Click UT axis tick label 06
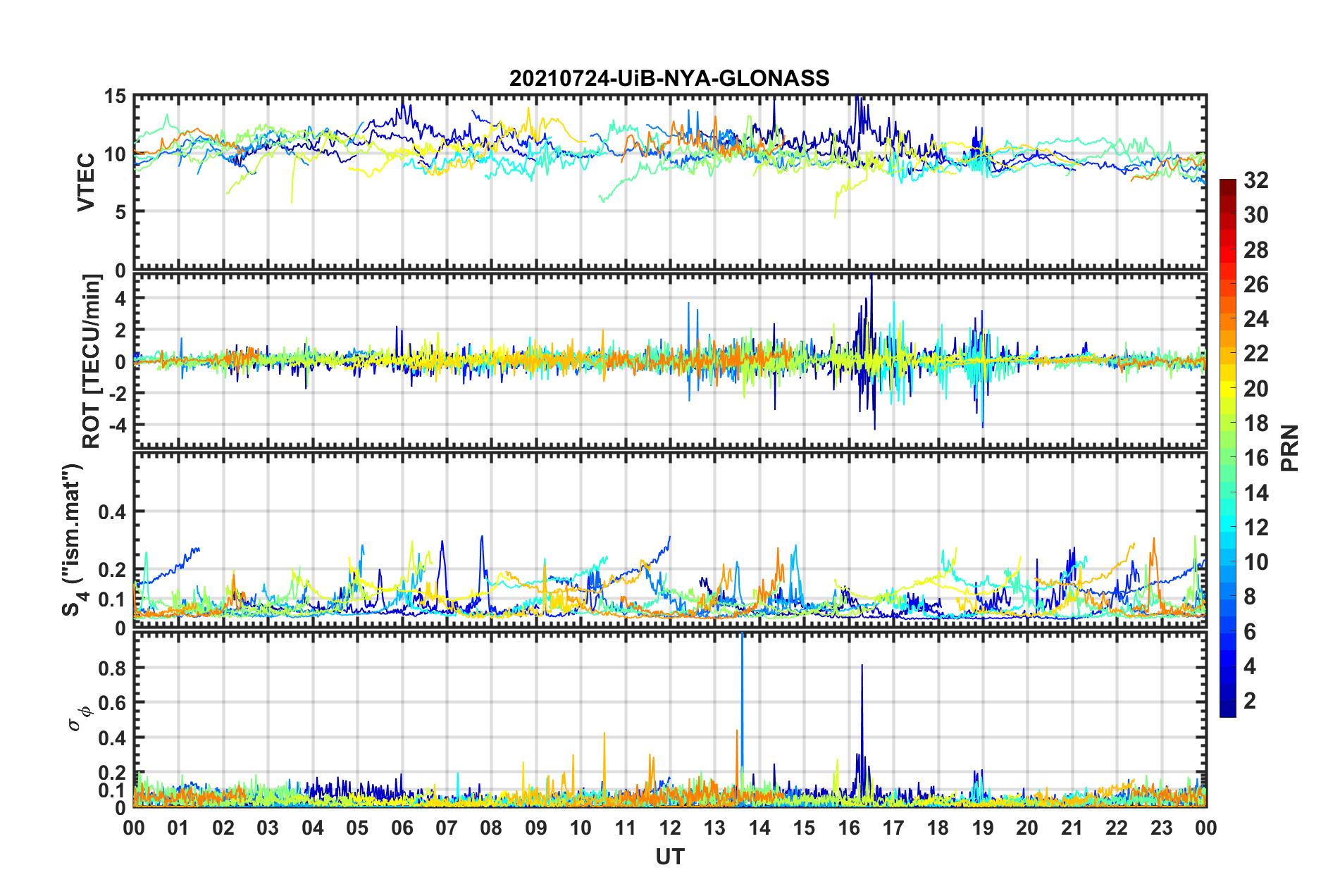This screenshot has width=1340, height=896. [402, 828]
